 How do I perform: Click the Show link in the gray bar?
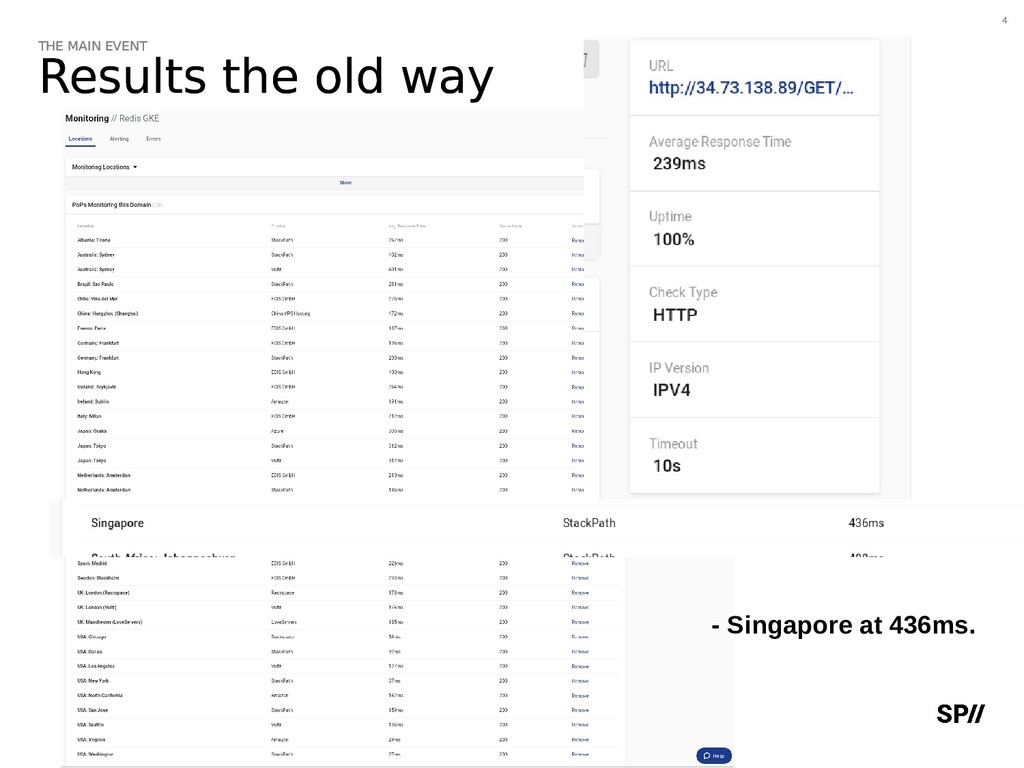click(x=345, y=183)
